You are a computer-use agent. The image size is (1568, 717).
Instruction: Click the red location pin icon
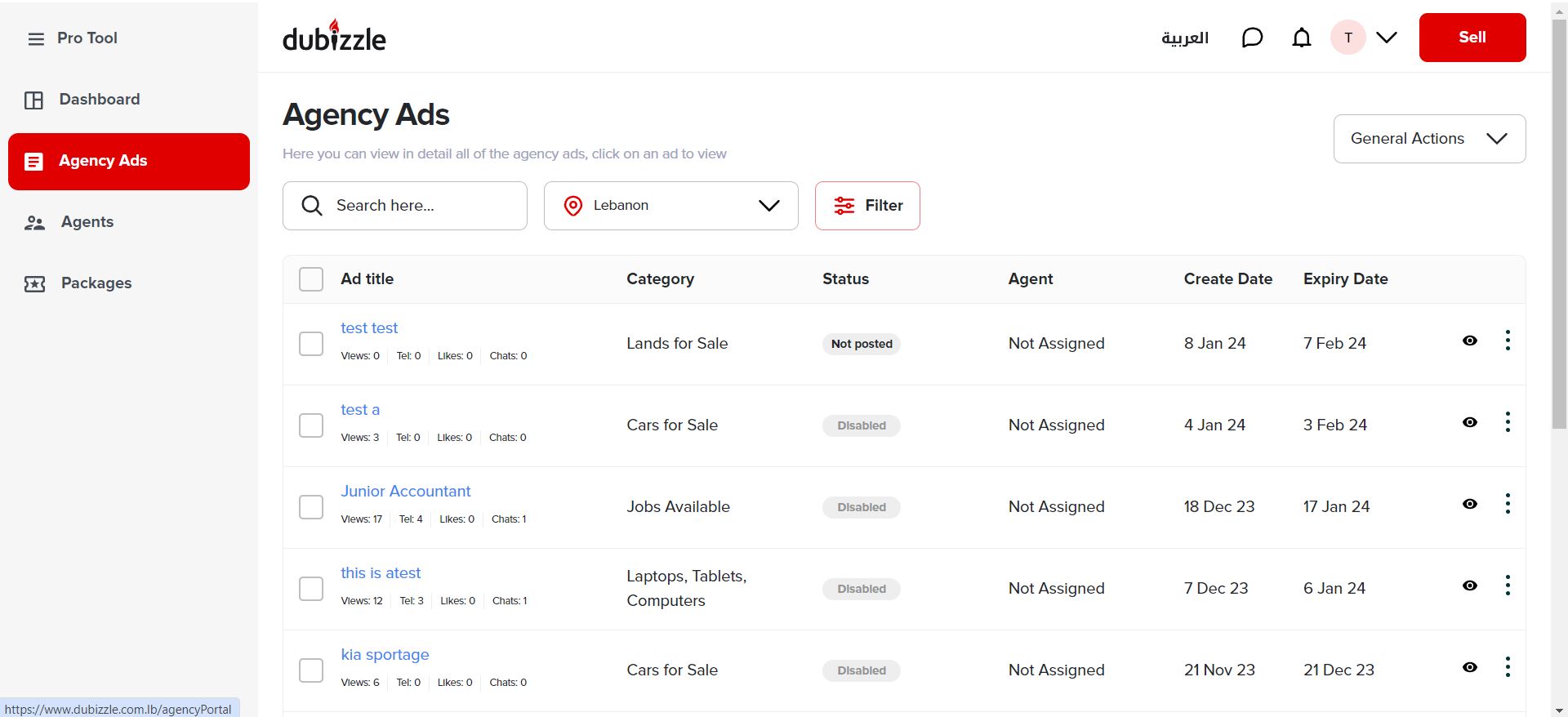point(573,206)
